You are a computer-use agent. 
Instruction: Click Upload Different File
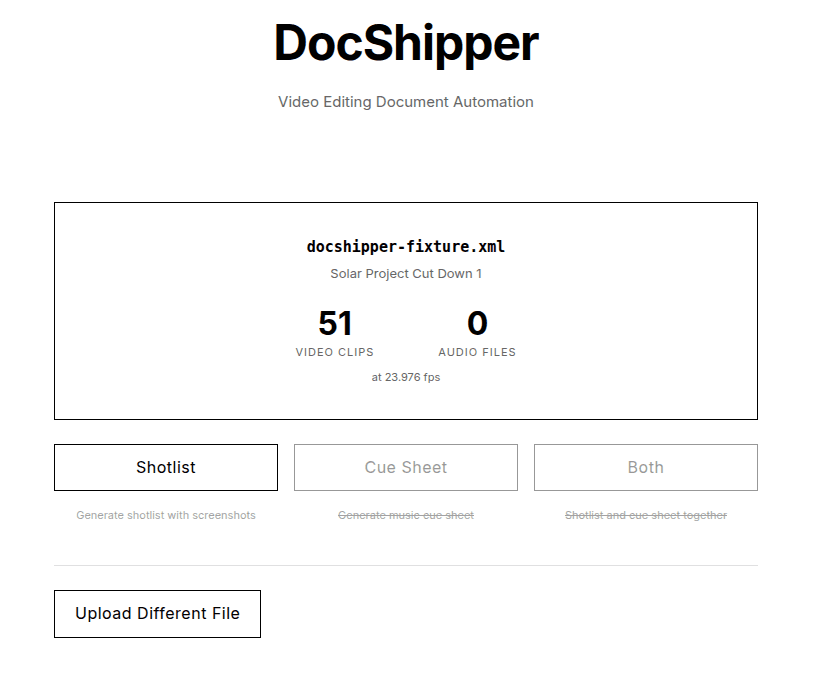pyautogui.click(x=156, y=613)
